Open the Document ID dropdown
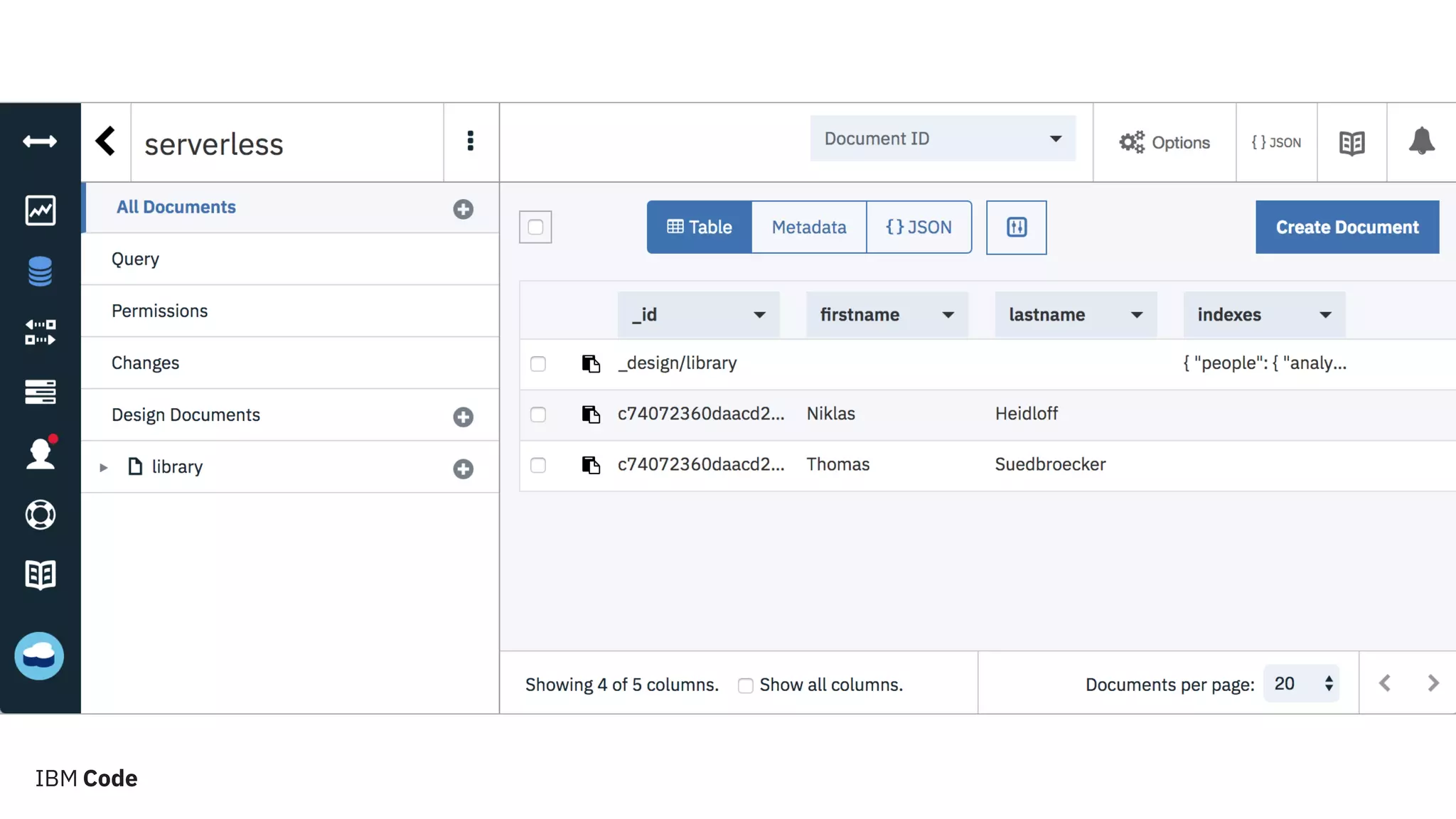 tap(942, 139)
